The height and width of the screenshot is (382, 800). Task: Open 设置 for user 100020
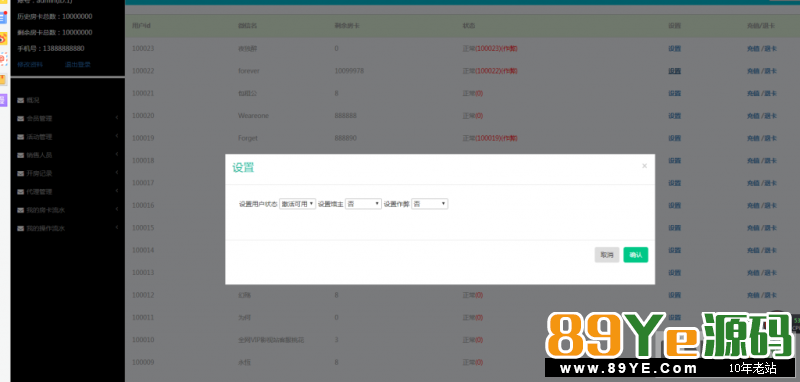click(674, 116)
